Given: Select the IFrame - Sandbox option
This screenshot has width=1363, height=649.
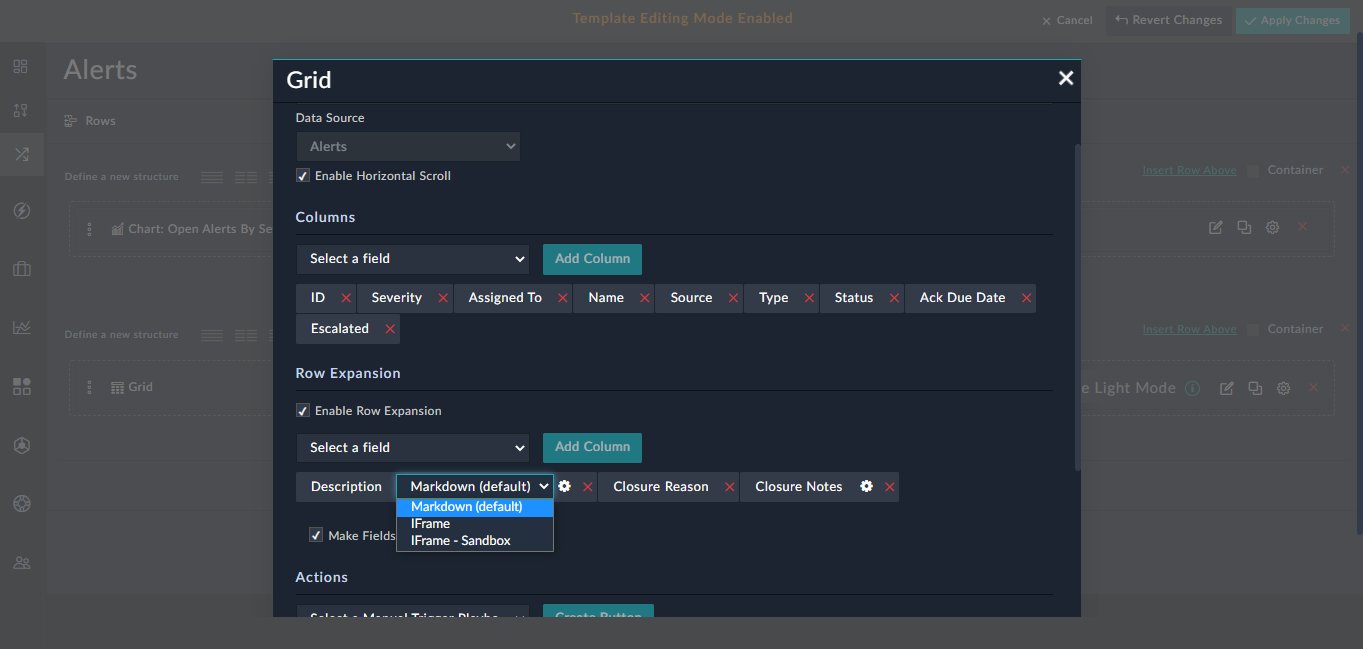Looking at the screenshot, I should click(x=459, y=540).
